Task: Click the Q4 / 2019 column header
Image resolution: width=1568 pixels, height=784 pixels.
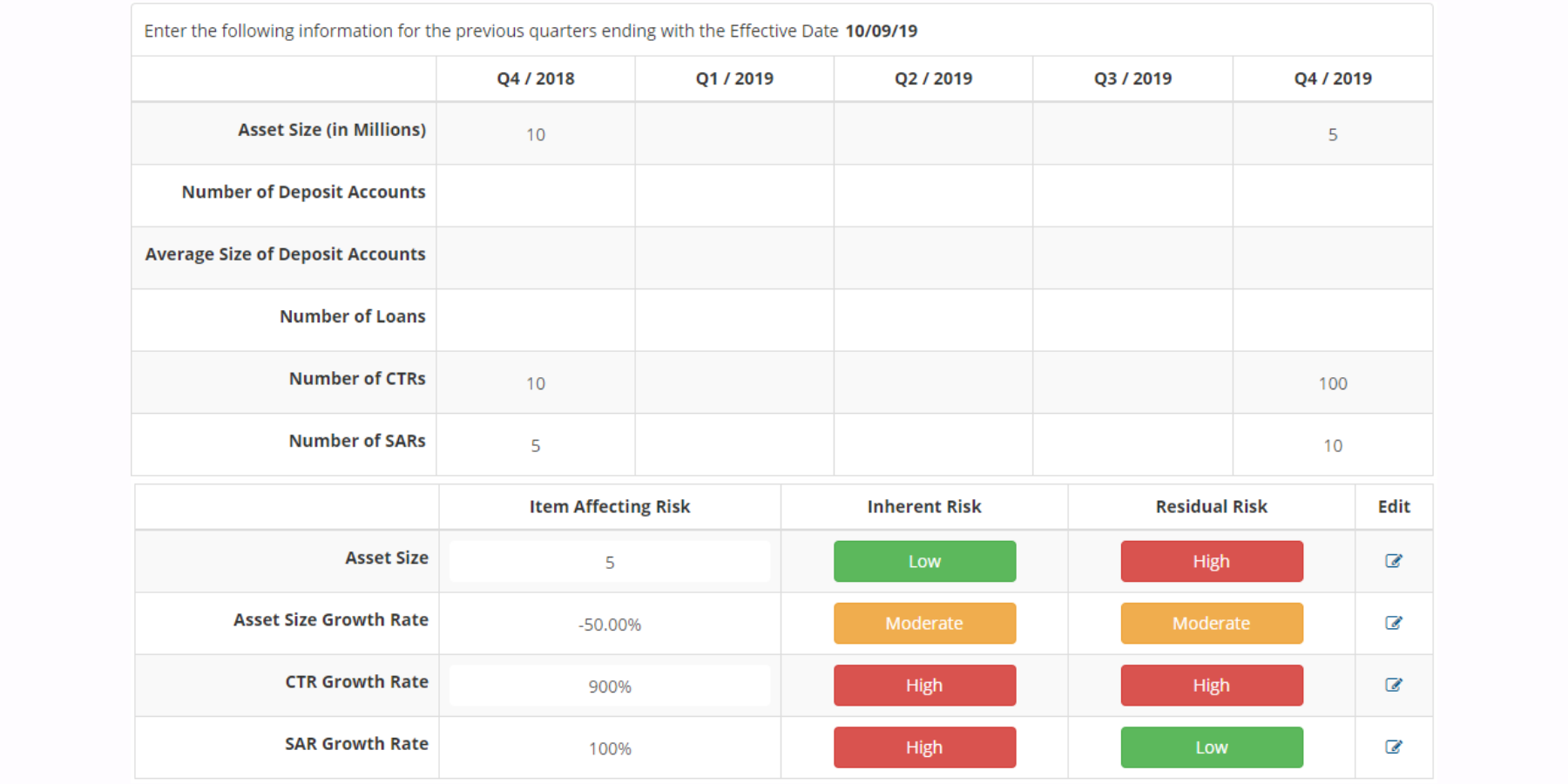Action: (x=1333, y=78)
